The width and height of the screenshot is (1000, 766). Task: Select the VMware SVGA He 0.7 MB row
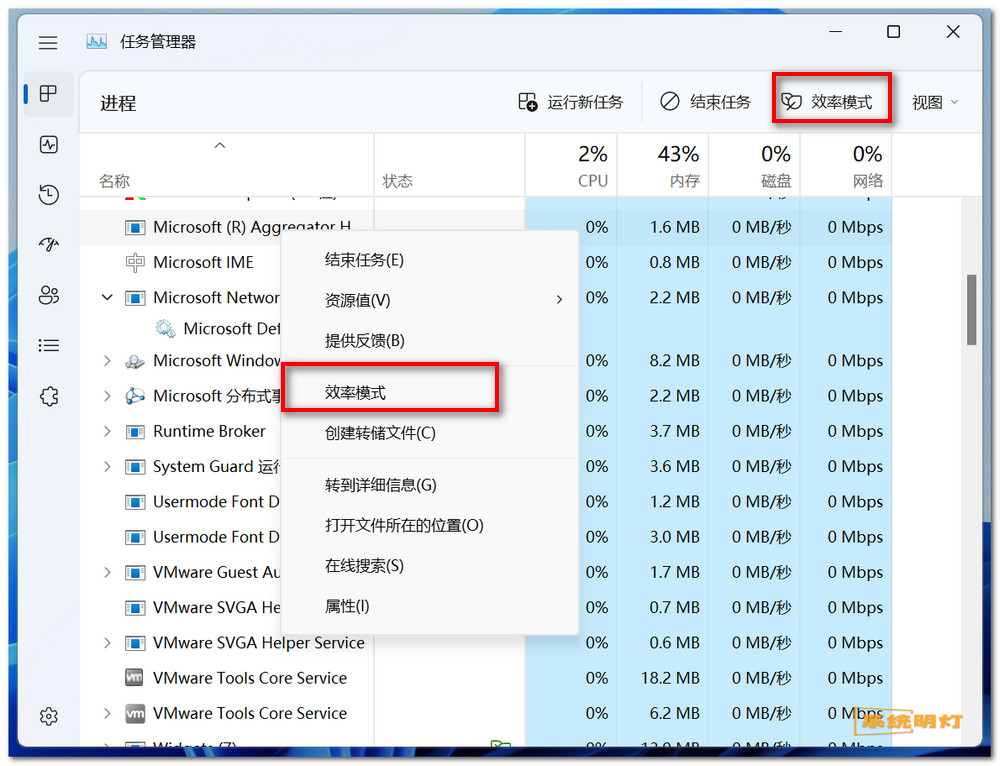(x=486, y=608)
